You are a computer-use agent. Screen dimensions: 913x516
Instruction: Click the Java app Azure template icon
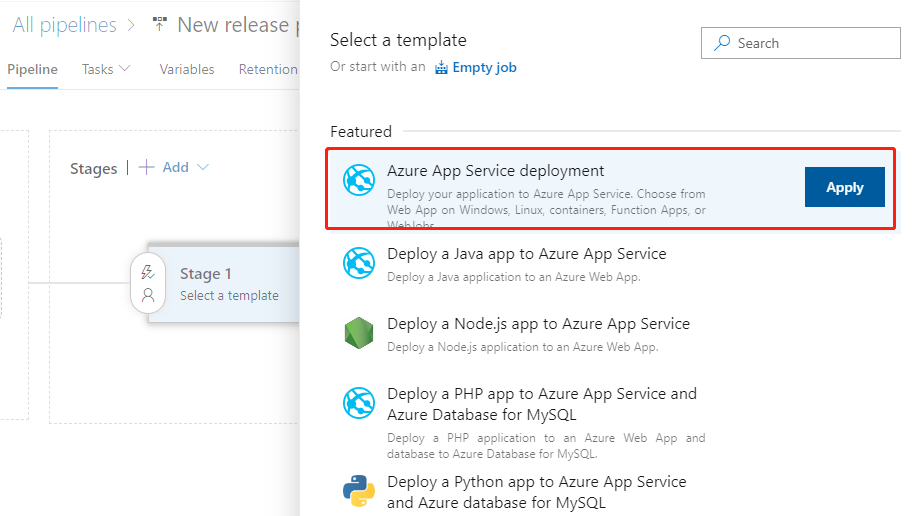pos(359,263)
